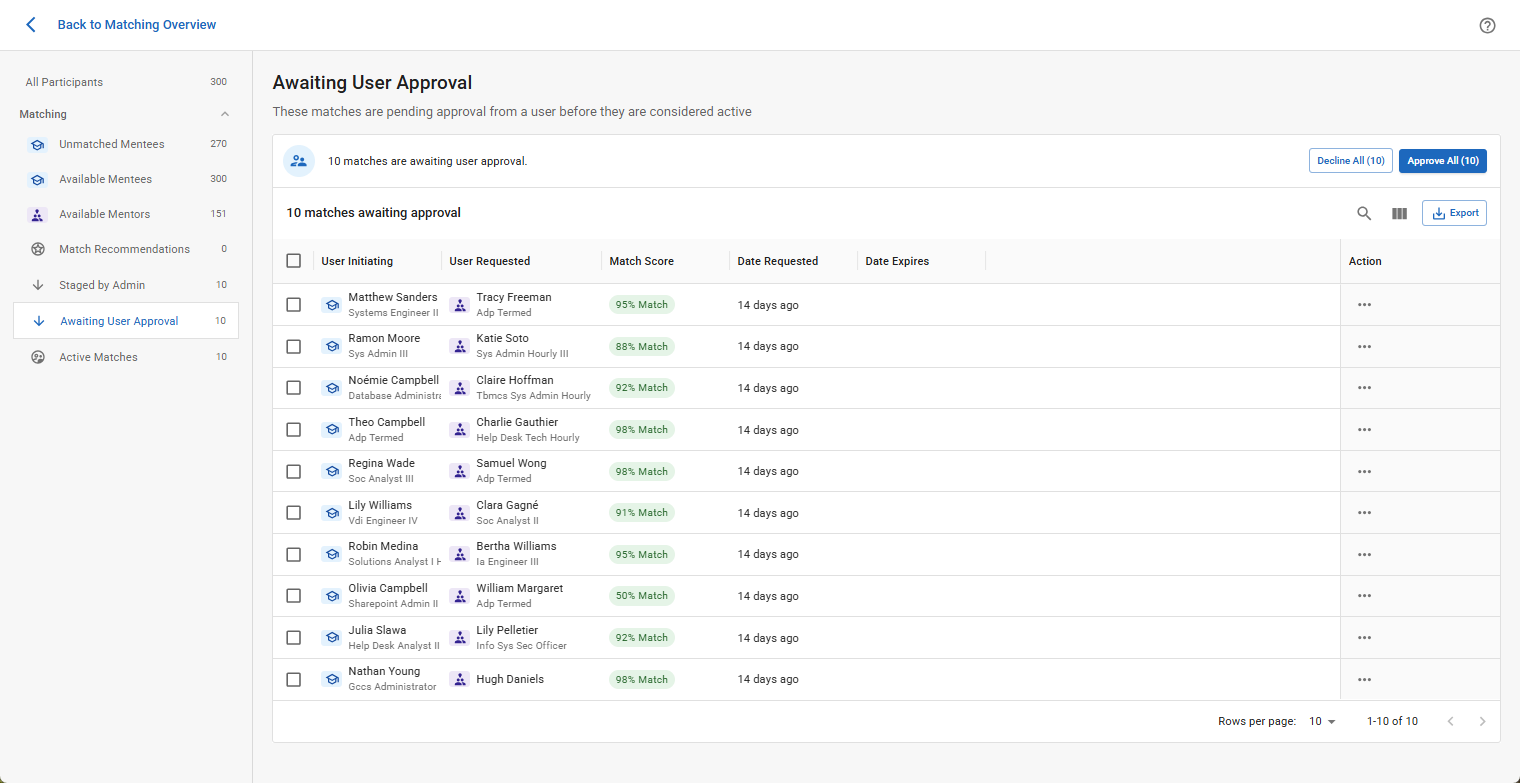Click the mentor icon beside Hugh Daniels
The height and width of the screenshot is (783, 1520).
click(459, 679)
